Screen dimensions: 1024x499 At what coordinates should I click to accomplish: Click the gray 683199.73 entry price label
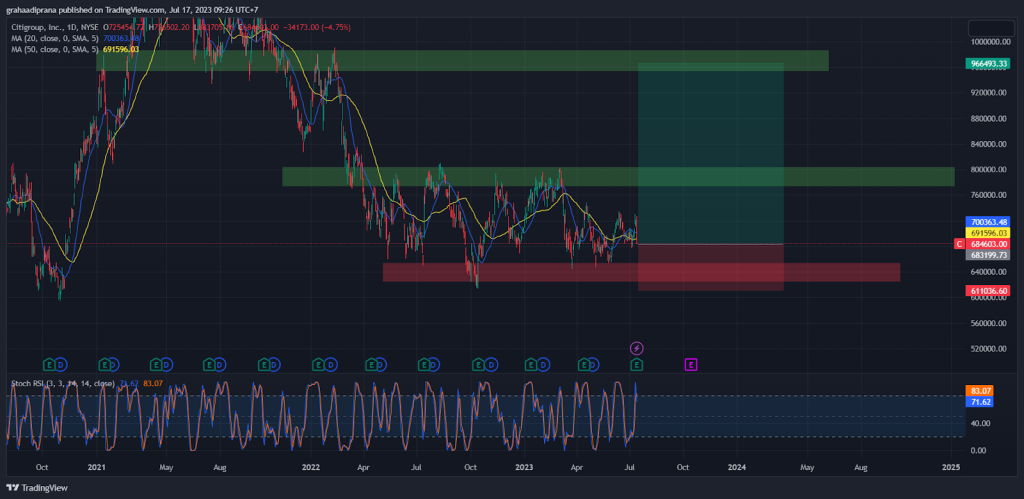click(987, 255)
